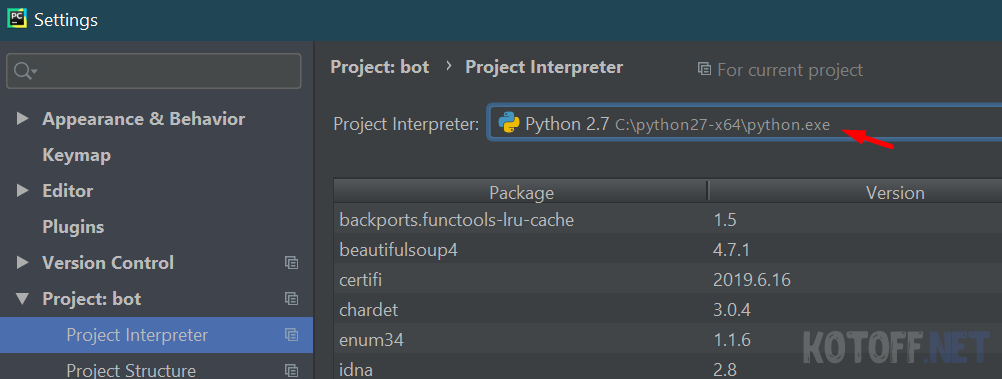Select Version Control settings
The width and height of the screenshot is (1002, 379).
point(108,263)
